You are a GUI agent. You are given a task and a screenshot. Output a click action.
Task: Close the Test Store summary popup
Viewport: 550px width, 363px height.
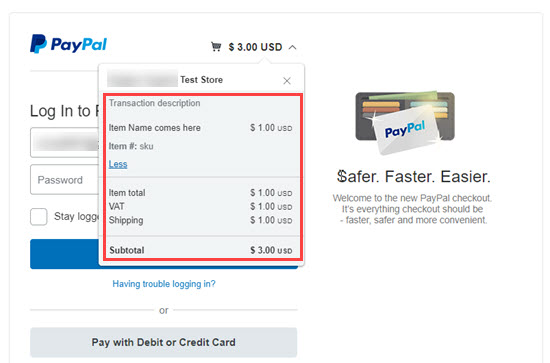(x=287, y=81)
